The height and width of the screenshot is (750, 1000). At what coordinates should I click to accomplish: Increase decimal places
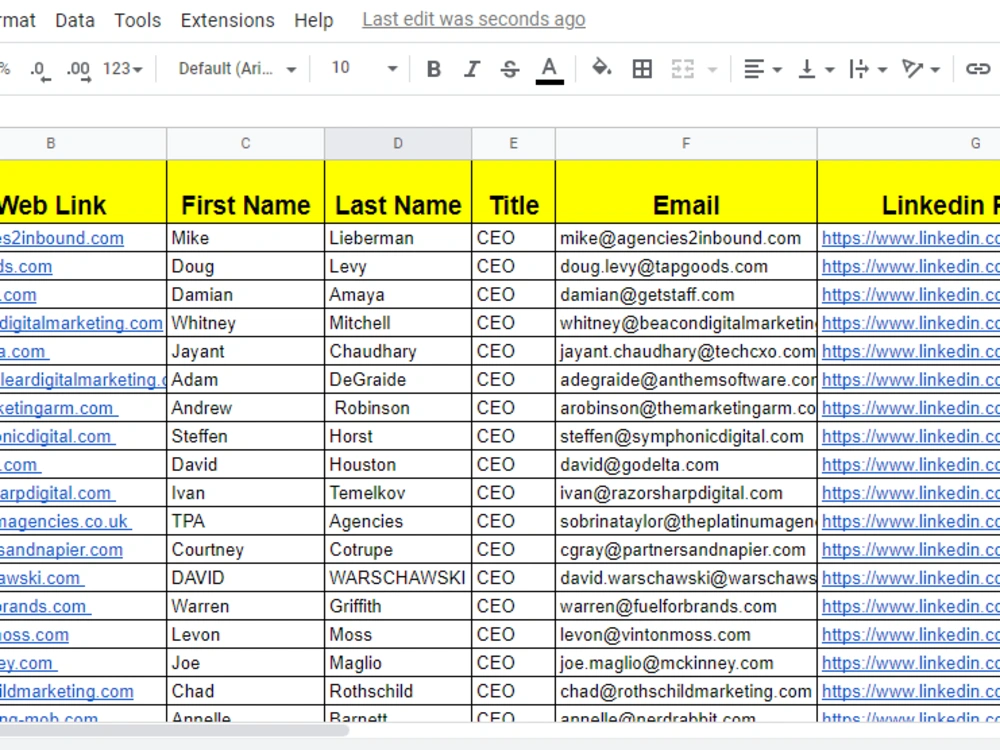click(x=78, y=70)
